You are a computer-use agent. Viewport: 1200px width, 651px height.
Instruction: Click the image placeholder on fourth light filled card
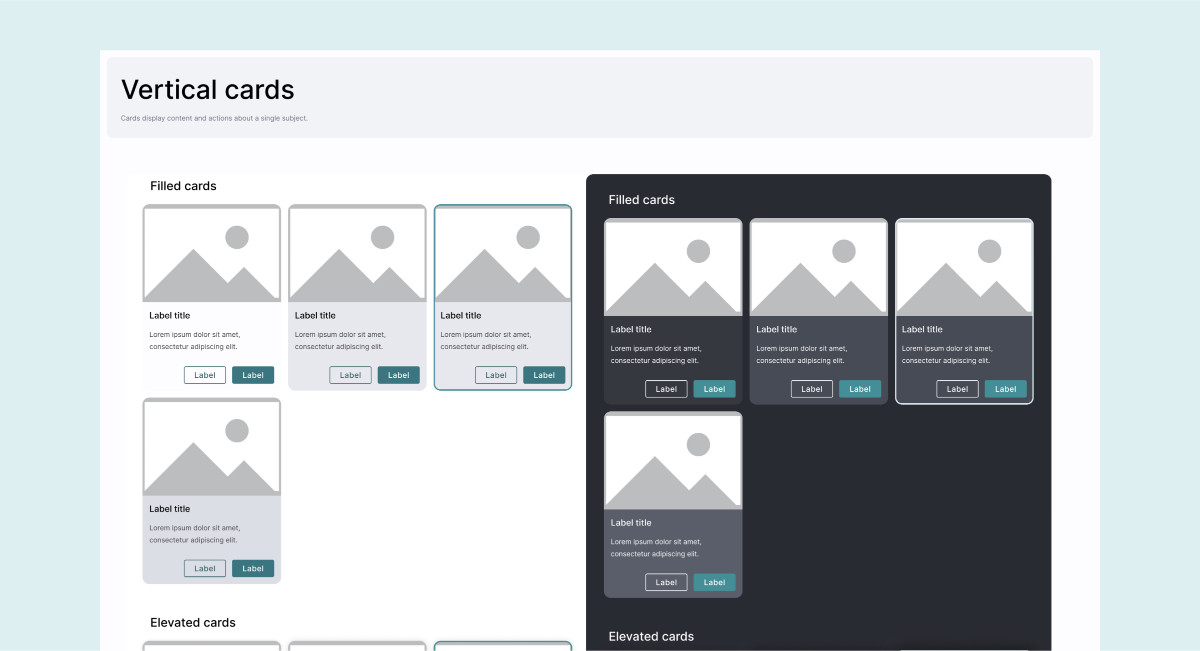point(211,446)
